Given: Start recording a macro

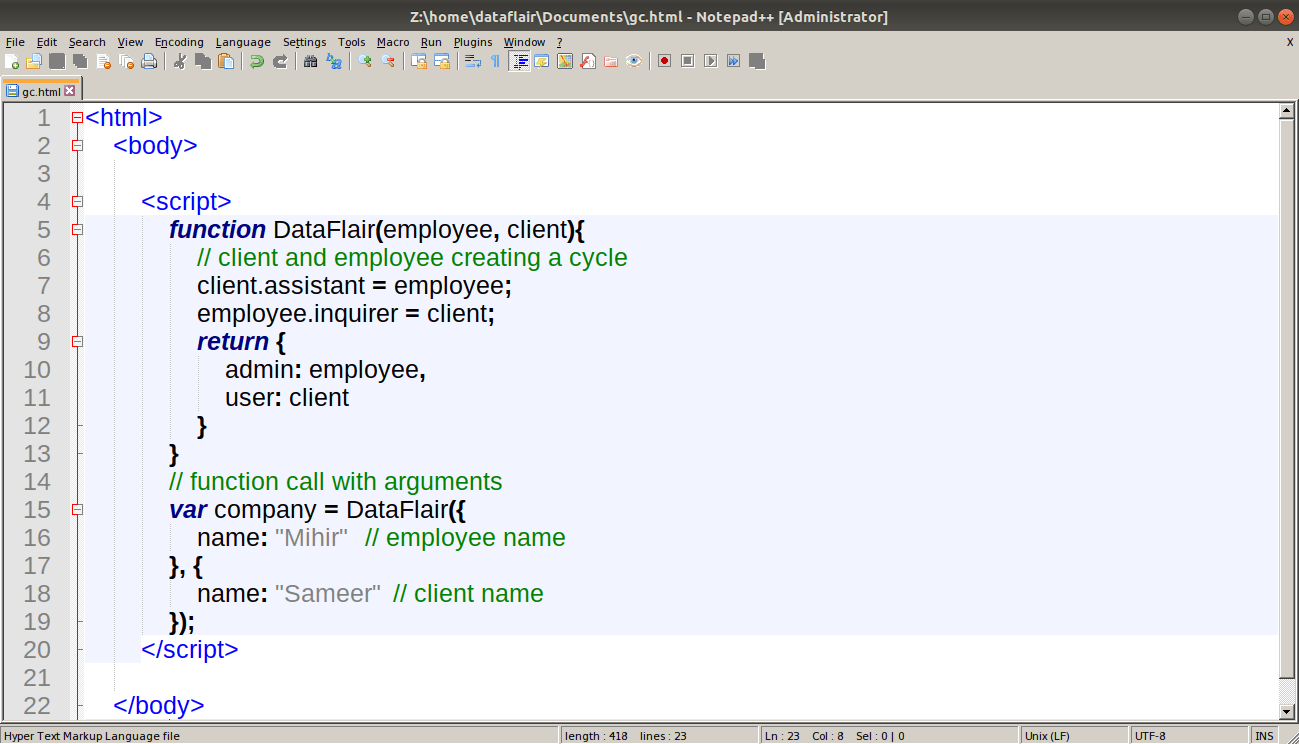Looking at the screenshot, I should point(666,61).
